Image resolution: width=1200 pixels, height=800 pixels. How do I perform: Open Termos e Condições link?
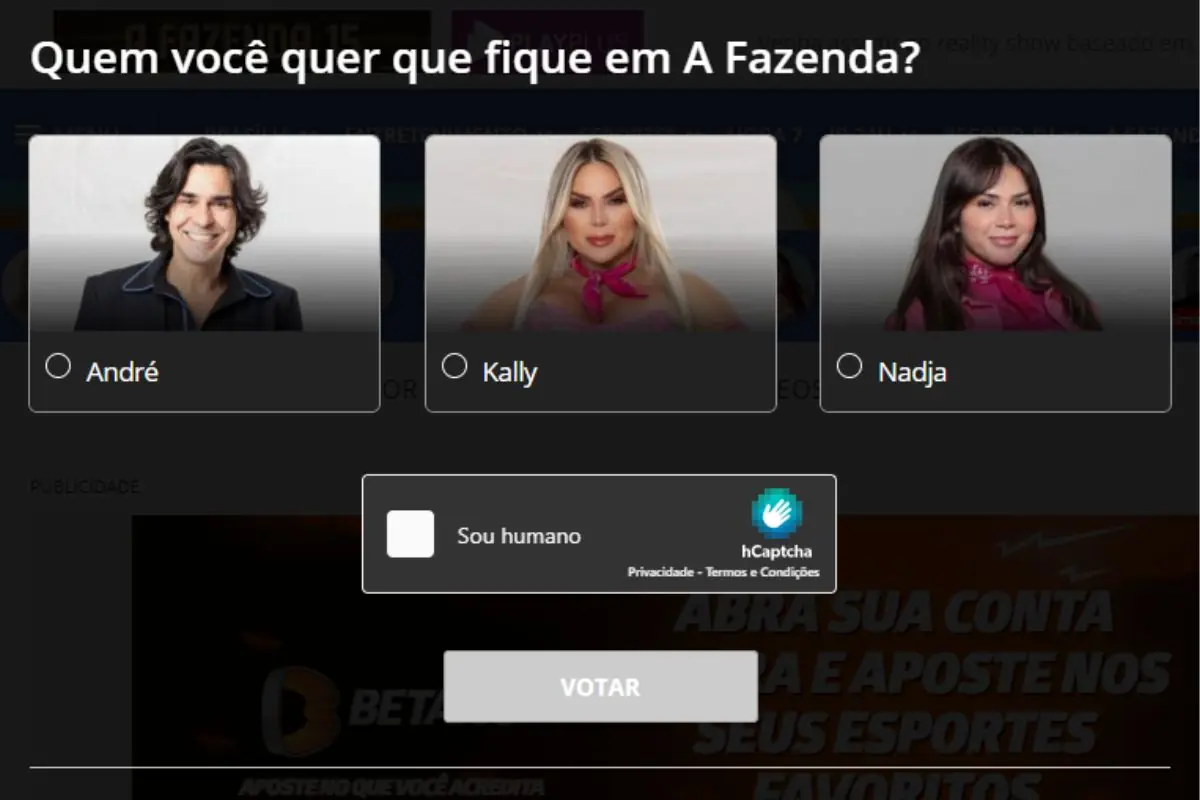[x=763, y=572]
